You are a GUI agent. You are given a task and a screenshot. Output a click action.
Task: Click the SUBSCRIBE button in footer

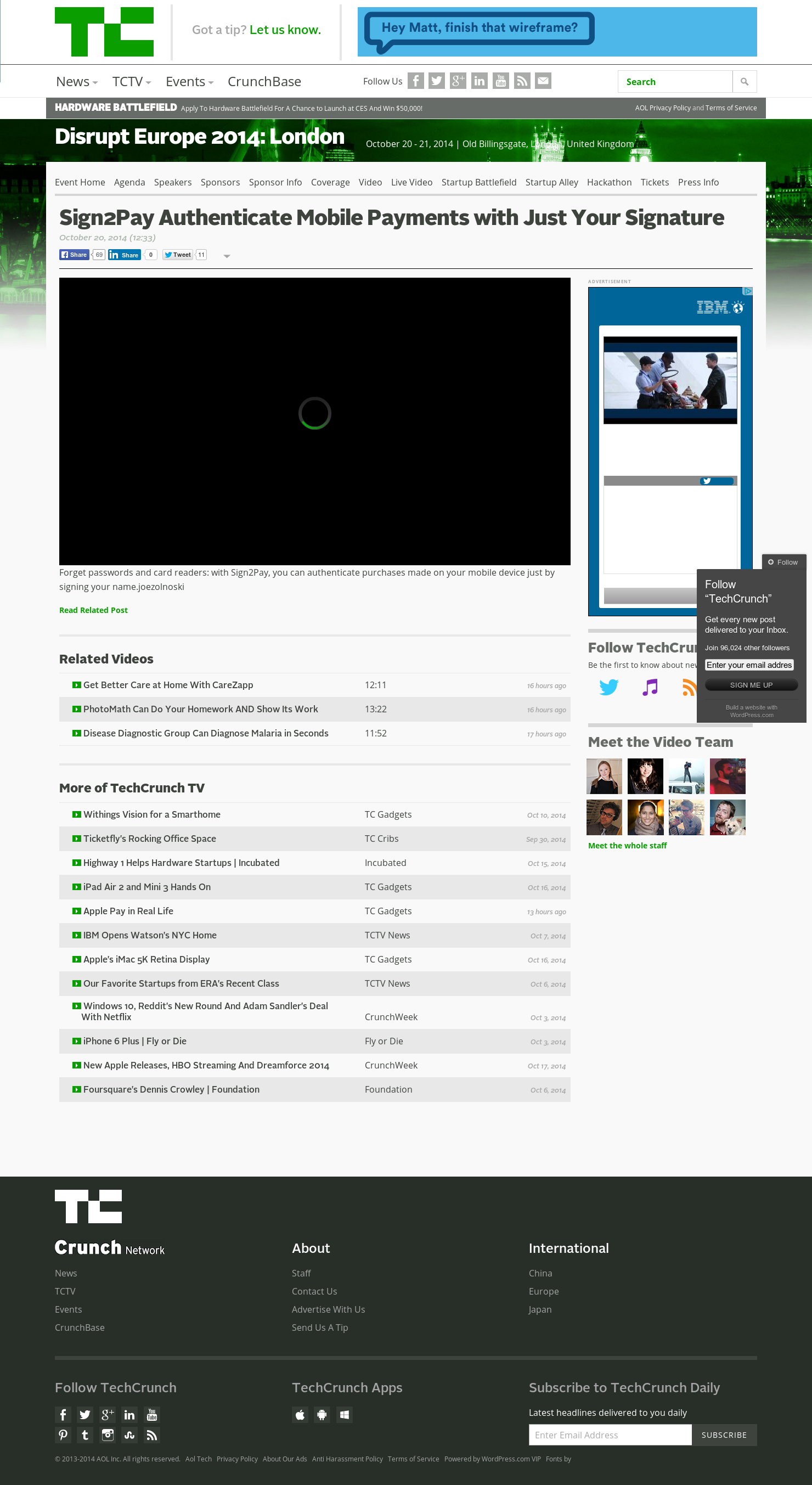click(724, 1435)
